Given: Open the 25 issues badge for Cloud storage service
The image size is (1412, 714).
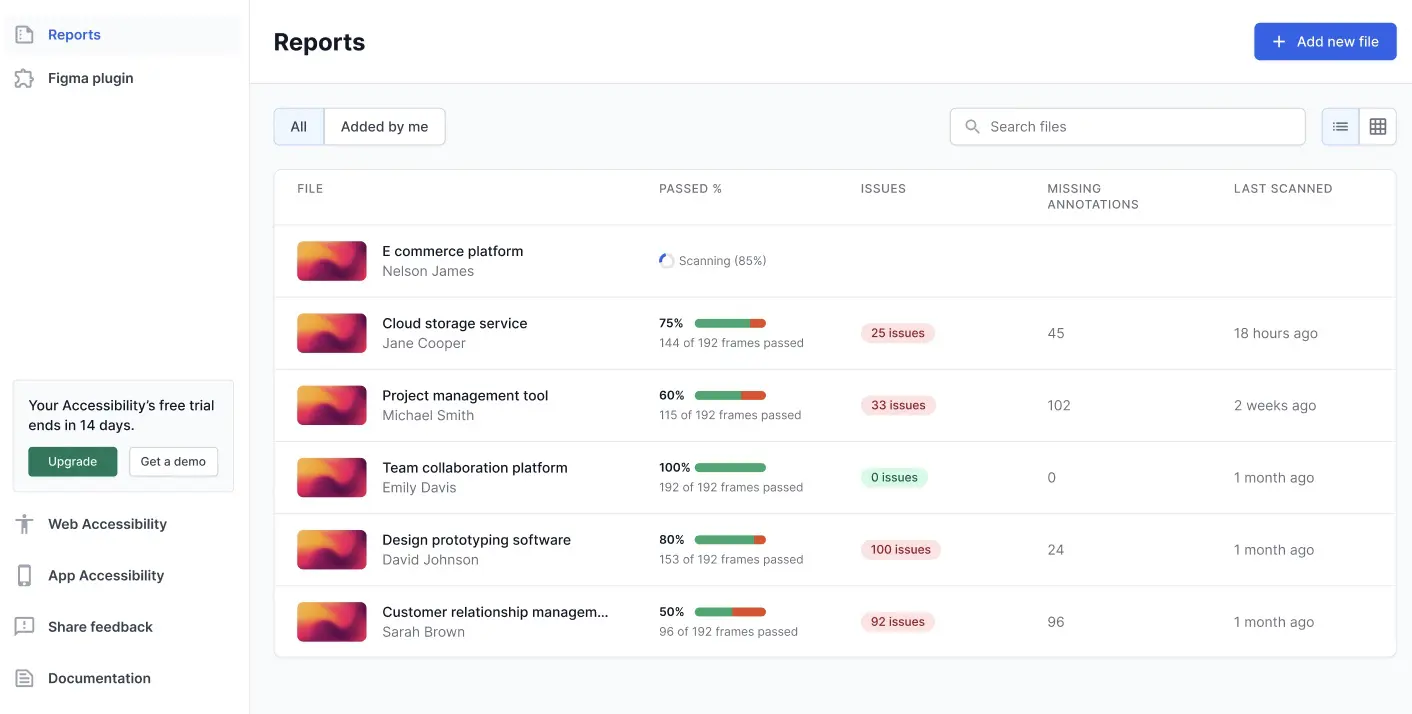Looking at the screenshot, I should pos(897,333).
